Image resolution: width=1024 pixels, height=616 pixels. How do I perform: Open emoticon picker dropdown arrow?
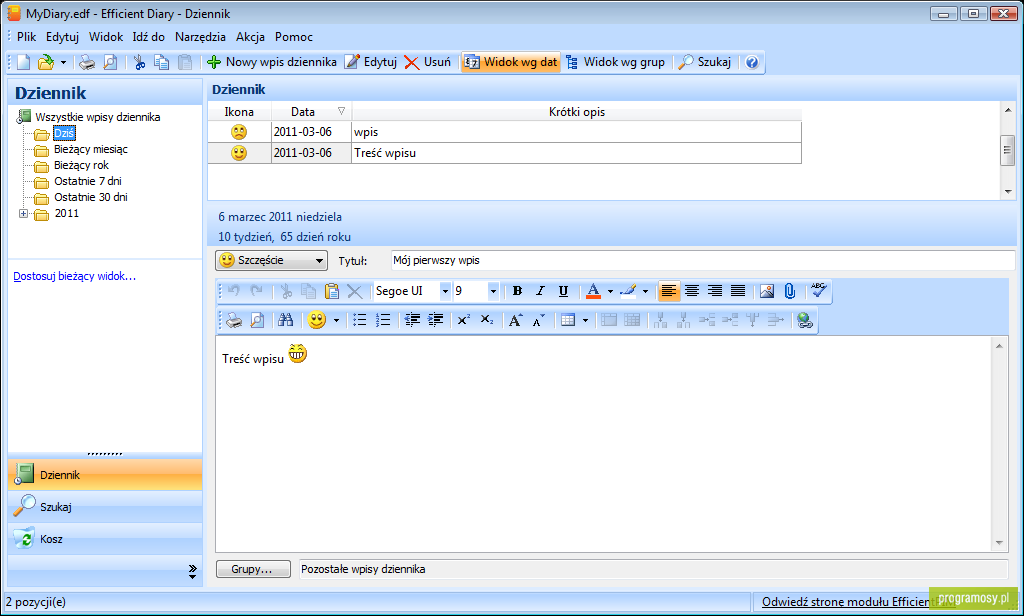pos(336,320)
